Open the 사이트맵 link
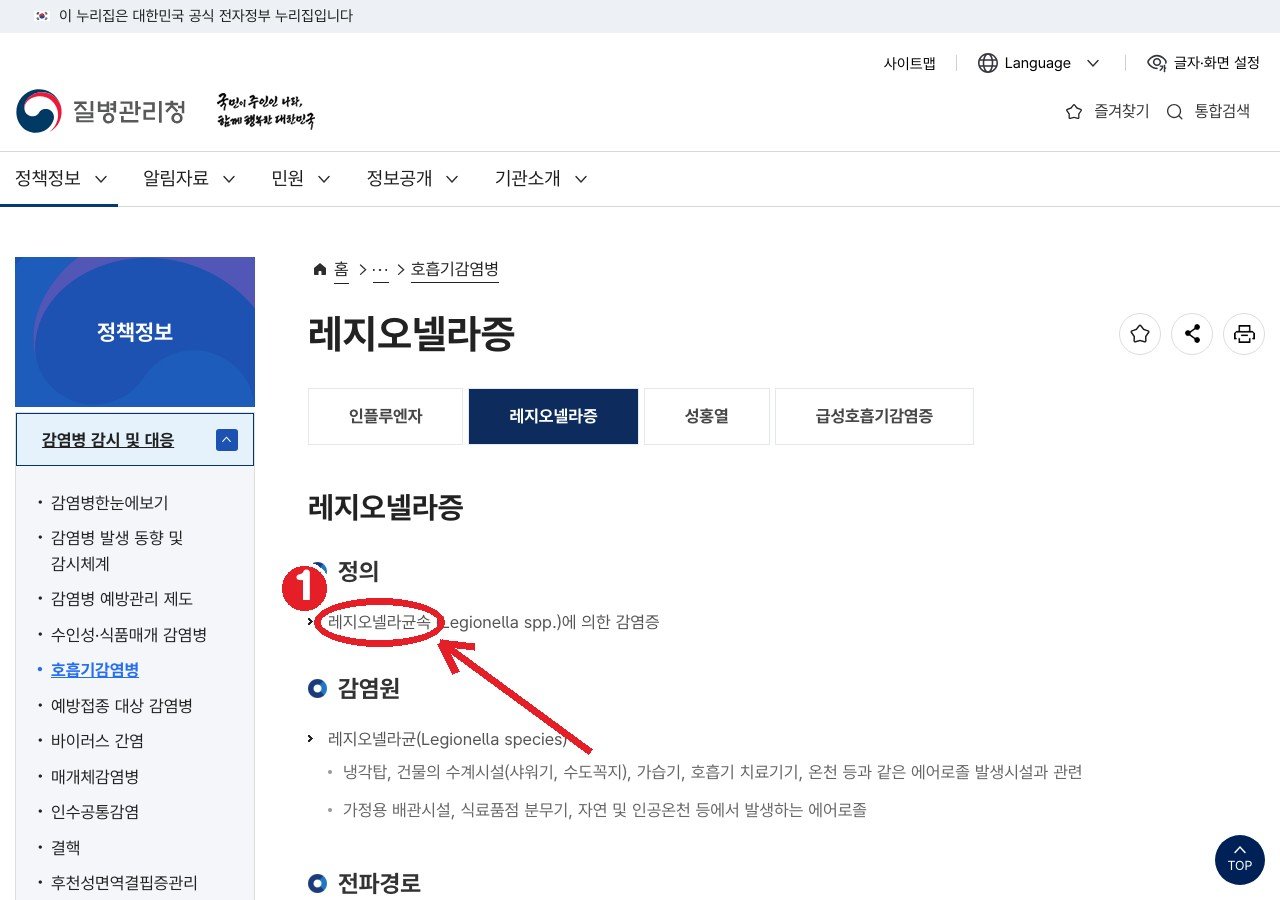The image size is (1280, 900). (x=909, y=63)
